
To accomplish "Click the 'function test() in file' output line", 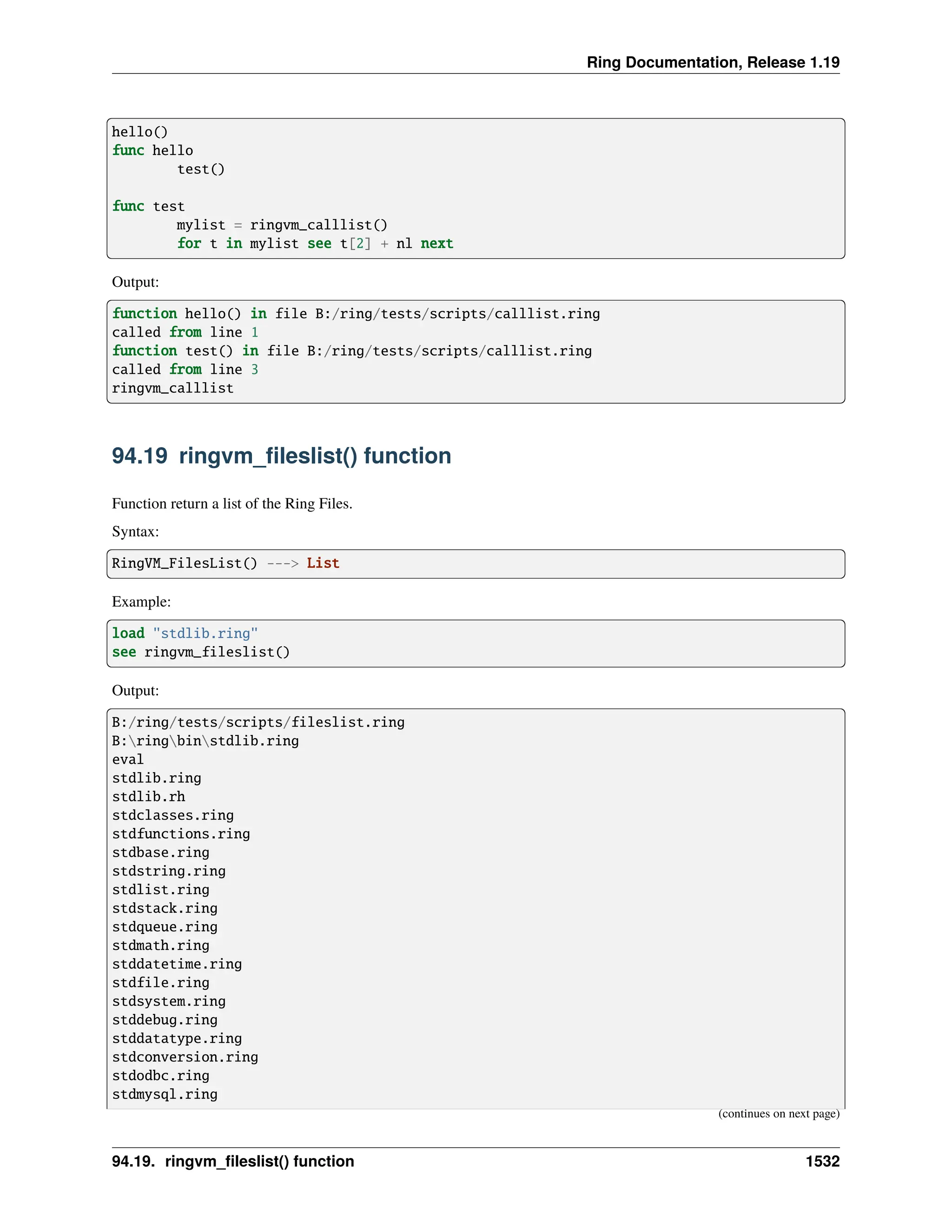I will [352, 351].
